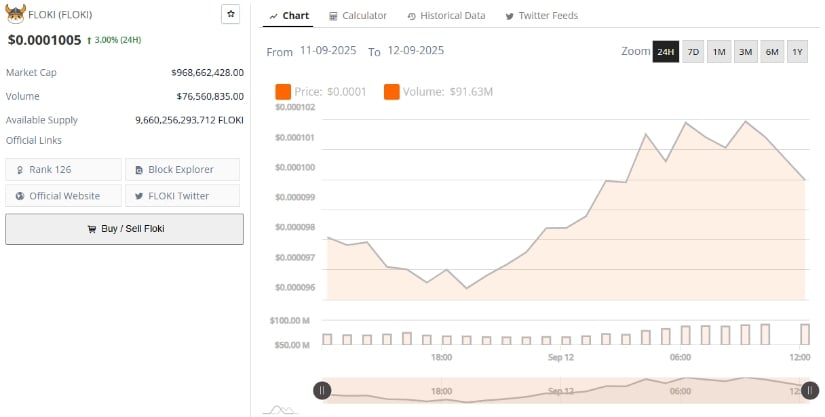Set chart zoom to 3M
Screen dimensions: 825x417
[745, 52]
